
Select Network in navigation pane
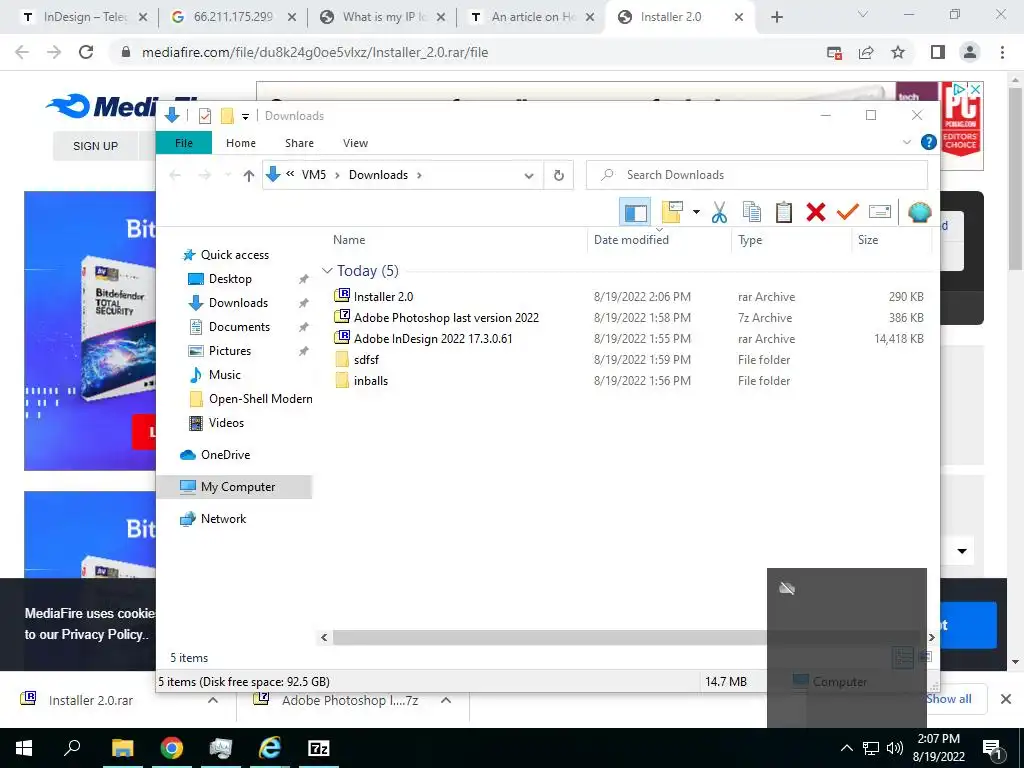click(x=223, y=519)
